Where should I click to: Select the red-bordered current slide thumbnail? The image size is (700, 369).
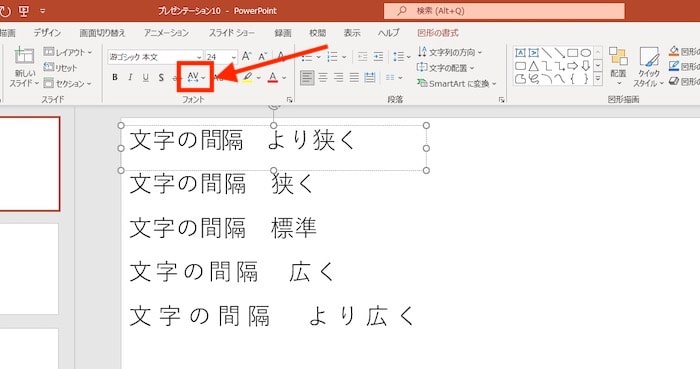coord(29,164)
